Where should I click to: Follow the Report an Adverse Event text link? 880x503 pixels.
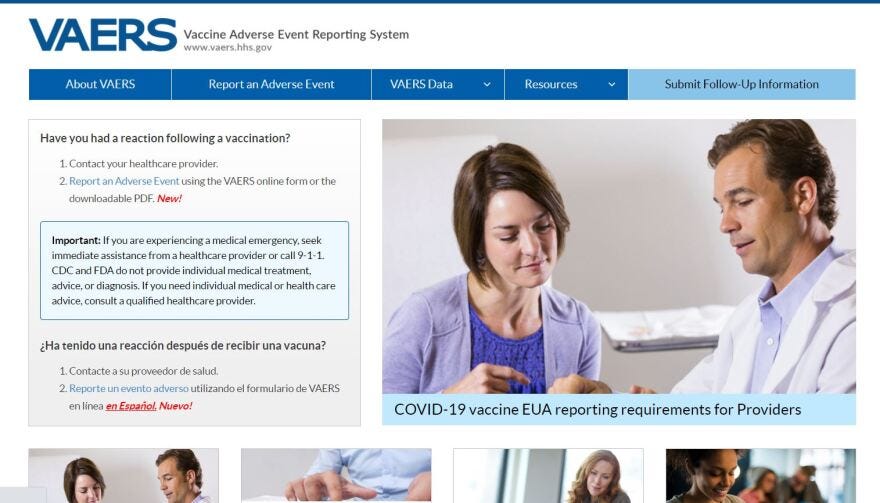[x=124, y=181]
